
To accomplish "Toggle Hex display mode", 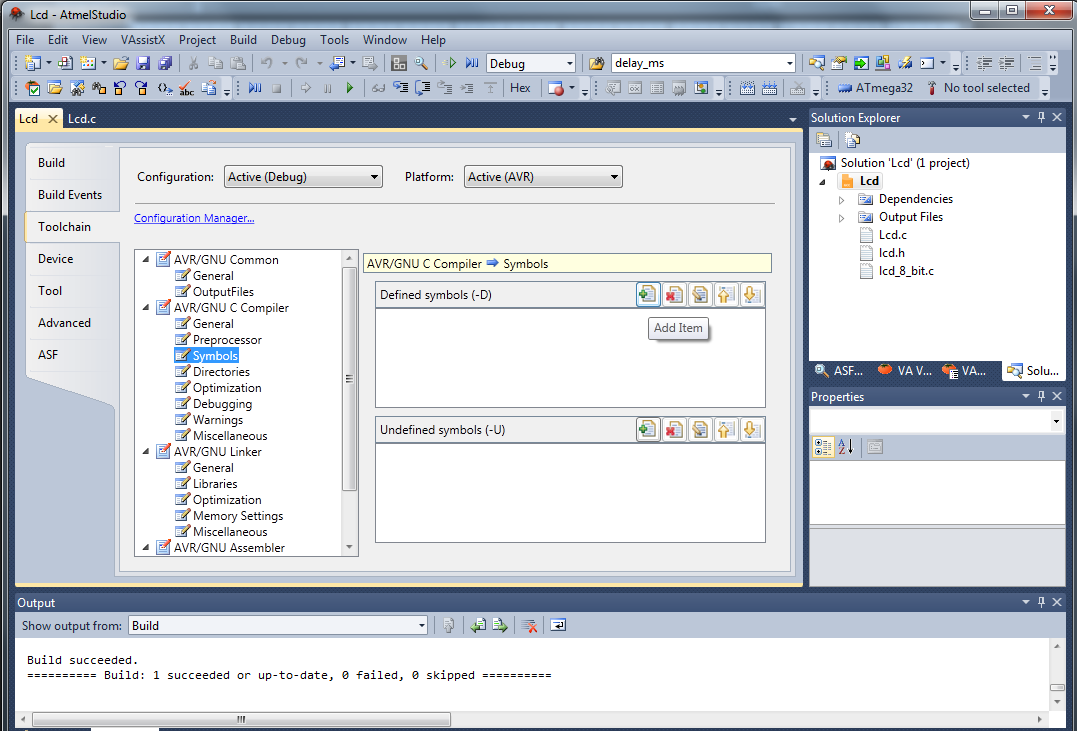I will [520, 88].
